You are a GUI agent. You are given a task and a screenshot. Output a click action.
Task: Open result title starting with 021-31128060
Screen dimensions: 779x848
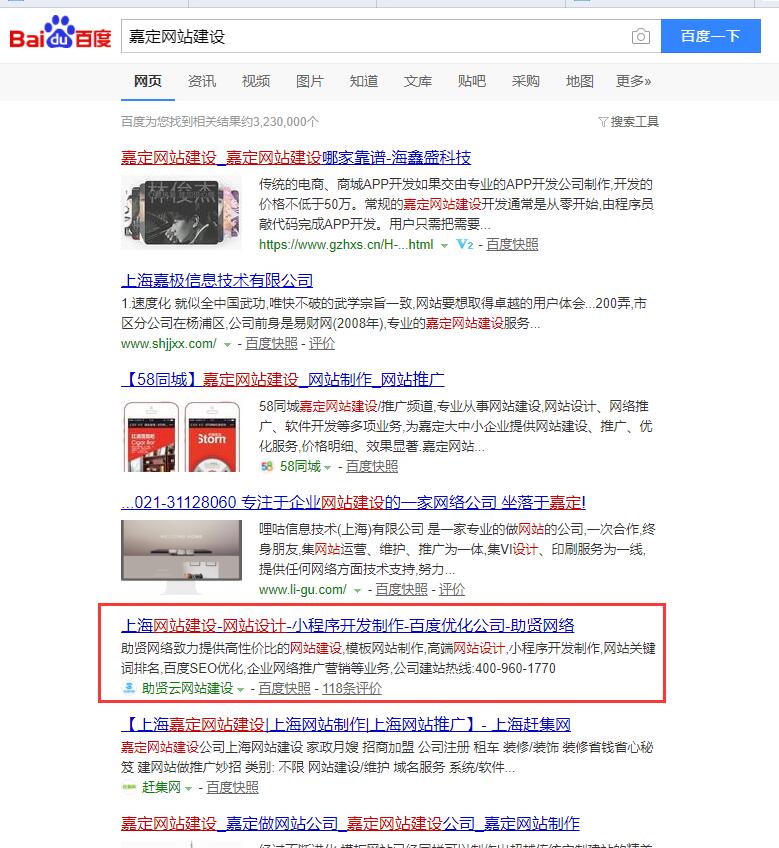coord(353,502)
